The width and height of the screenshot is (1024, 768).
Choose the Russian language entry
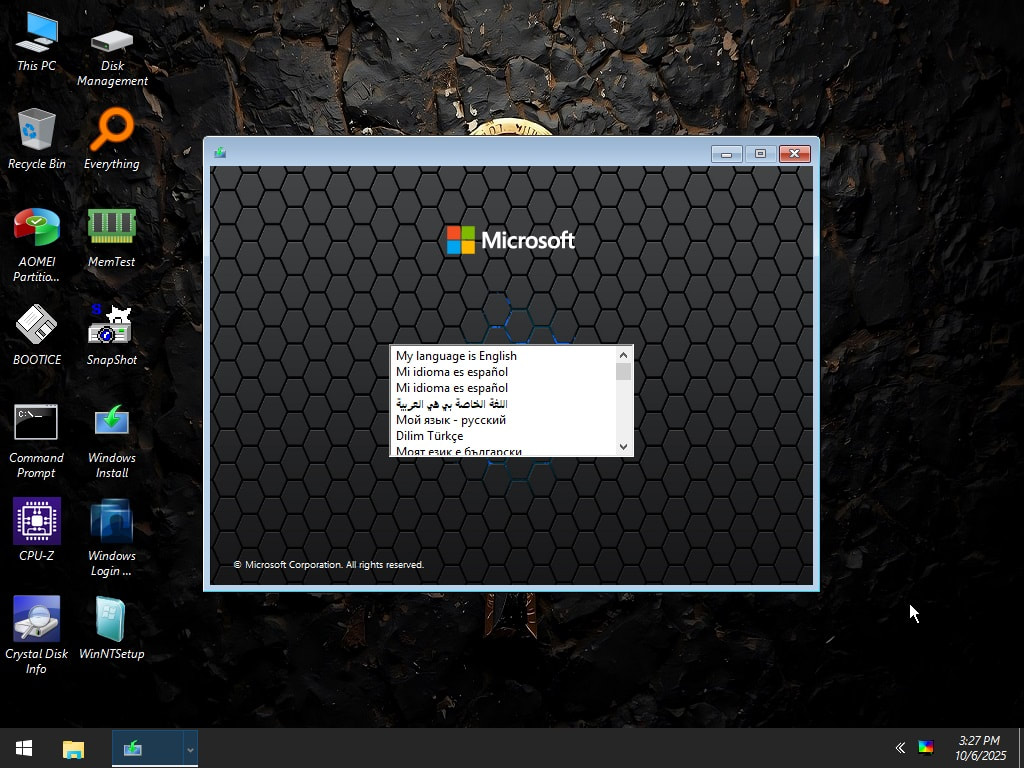click(451, 420)
